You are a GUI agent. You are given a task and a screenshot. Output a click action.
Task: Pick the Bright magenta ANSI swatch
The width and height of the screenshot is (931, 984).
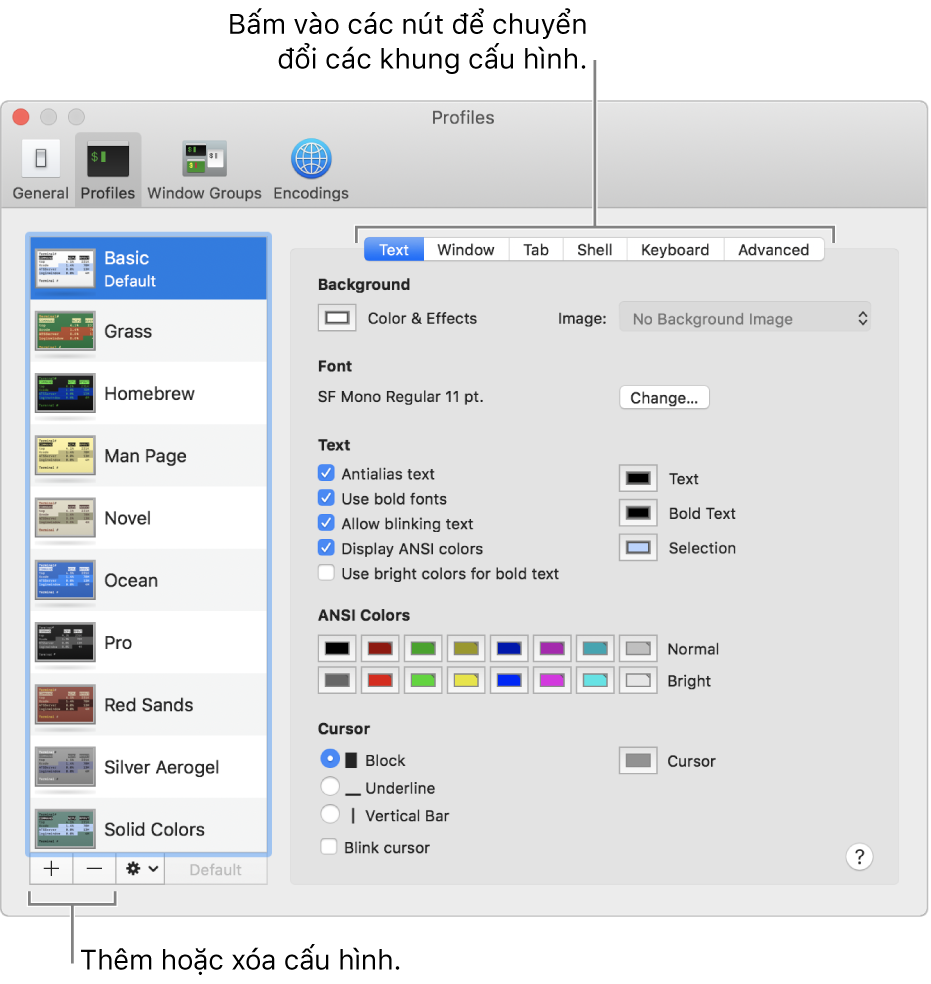(552, 680)
